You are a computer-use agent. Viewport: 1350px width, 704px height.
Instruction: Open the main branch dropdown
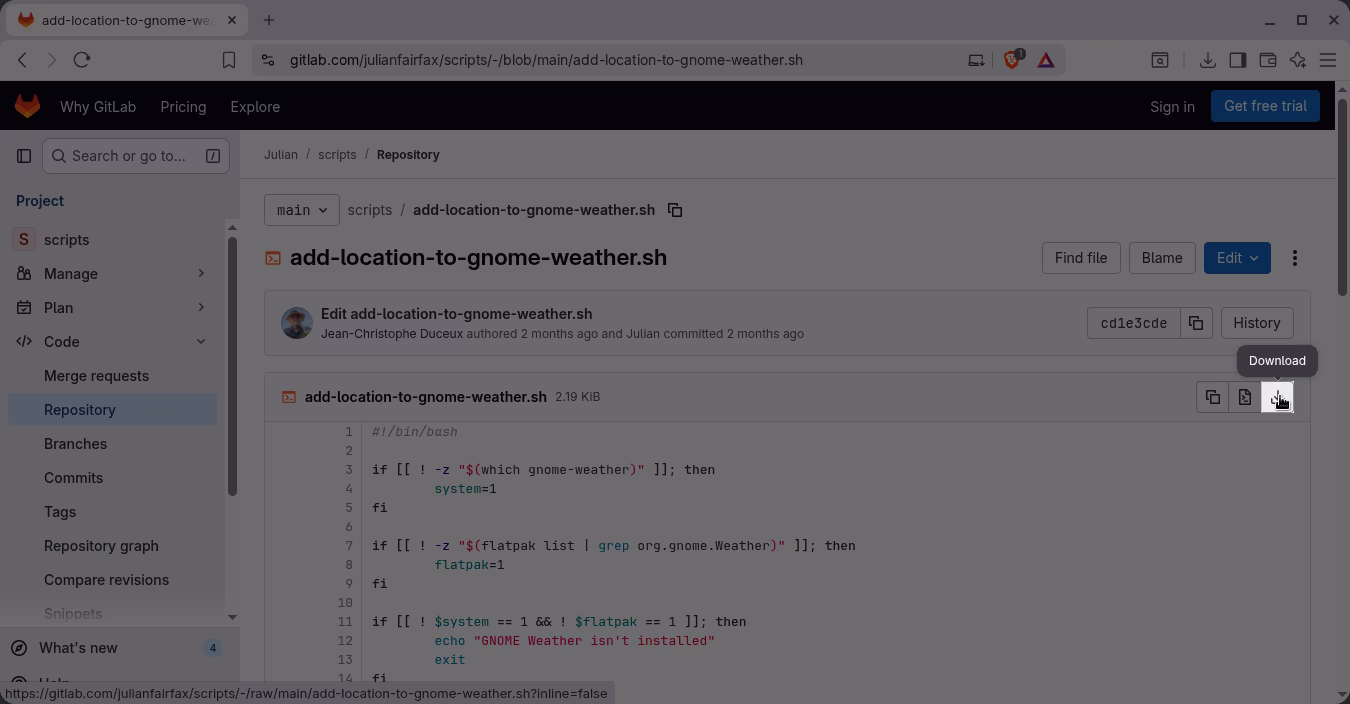301,210
